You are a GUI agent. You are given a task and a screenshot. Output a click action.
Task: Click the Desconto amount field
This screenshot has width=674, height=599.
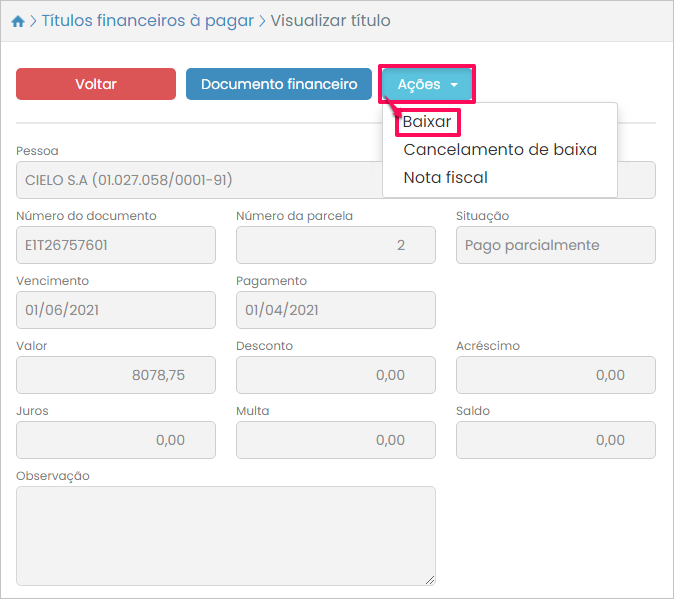click(x=335, y=375)
